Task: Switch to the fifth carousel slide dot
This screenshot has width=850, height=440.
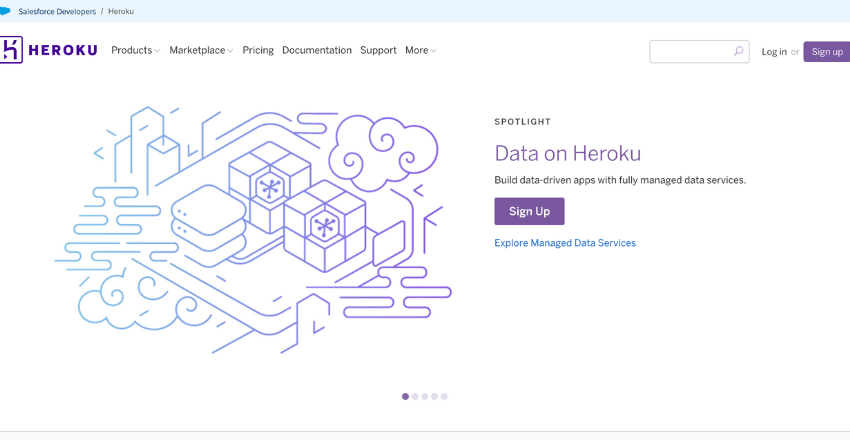Action: 444,397
